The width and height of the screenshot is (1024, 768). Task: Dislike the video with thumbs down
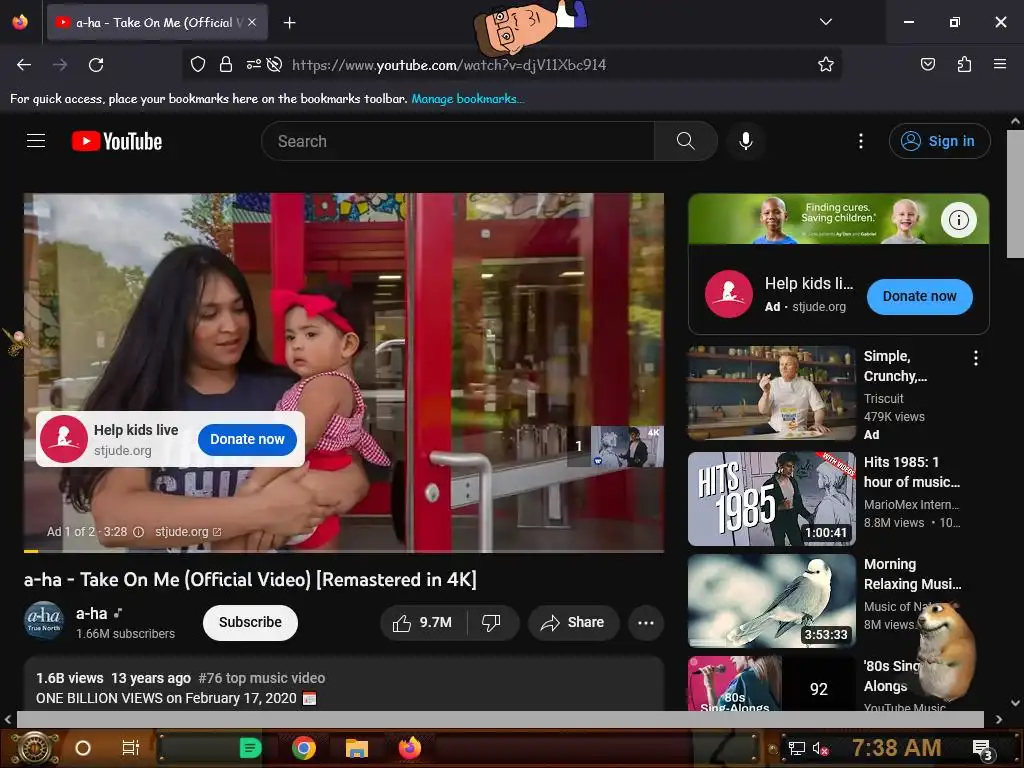point(492,622)
